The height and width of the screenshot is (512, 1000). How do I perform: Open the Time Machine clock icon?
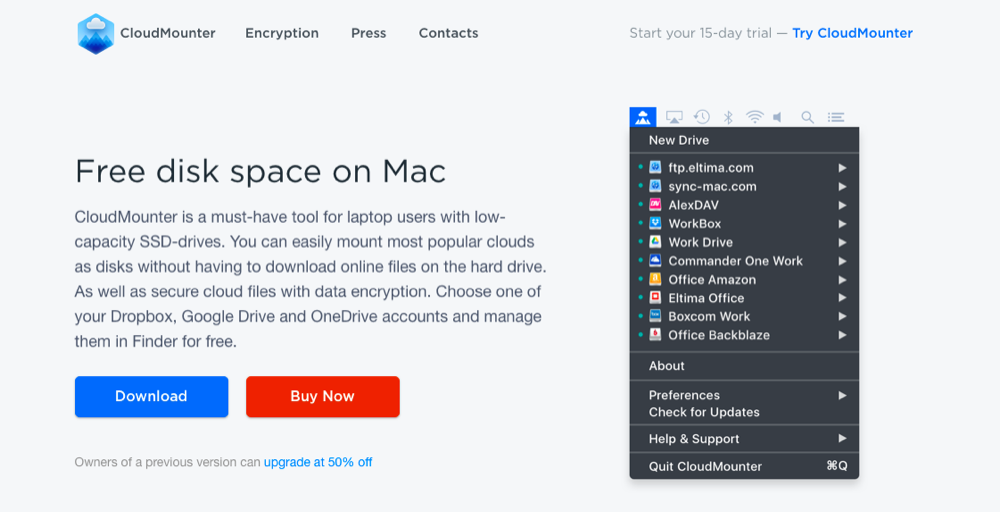702,117
